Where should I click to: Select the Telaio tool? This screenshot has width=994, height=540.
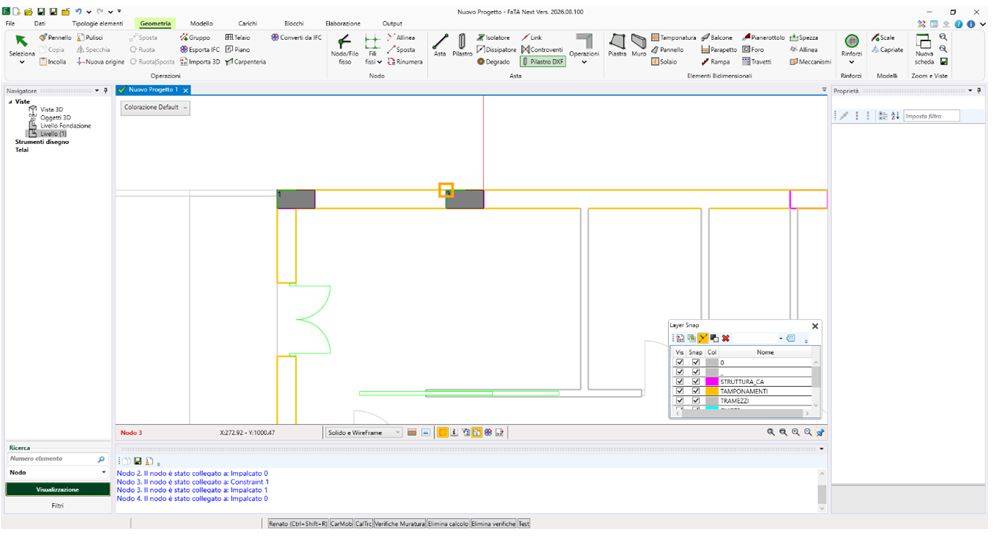pyautogui.click(x=238, y=38)
